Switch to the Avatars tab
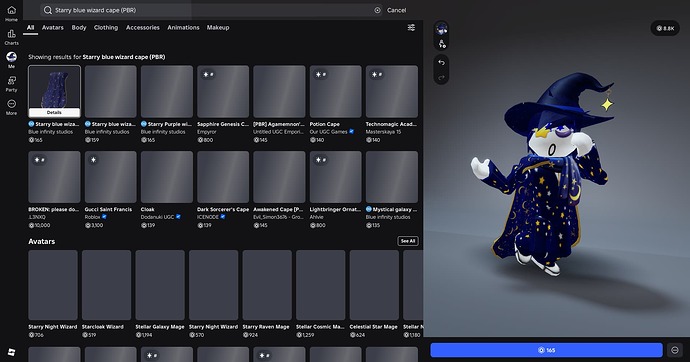 point(53,27)
